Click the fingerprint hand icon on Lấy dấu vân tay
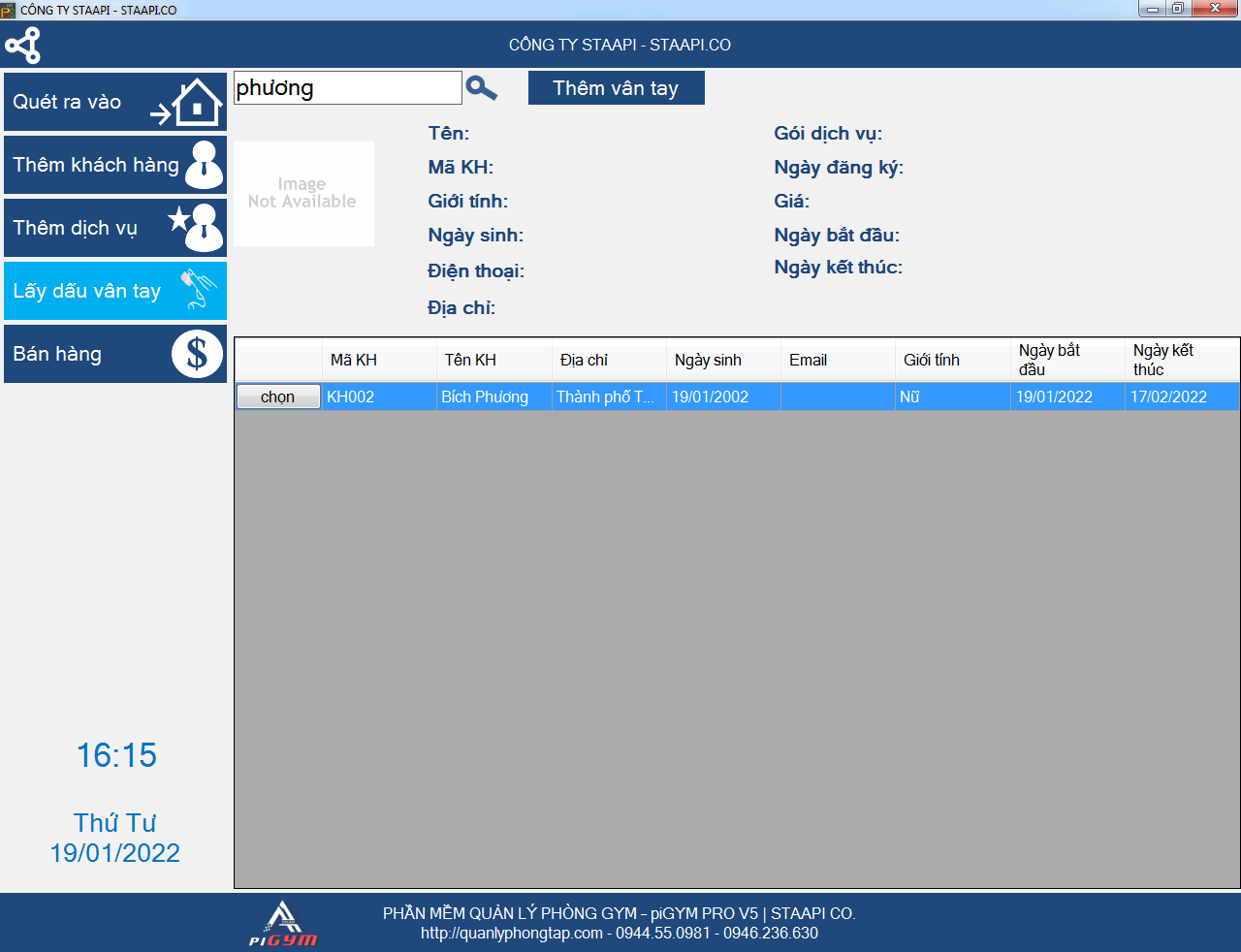 coord(198,290)
